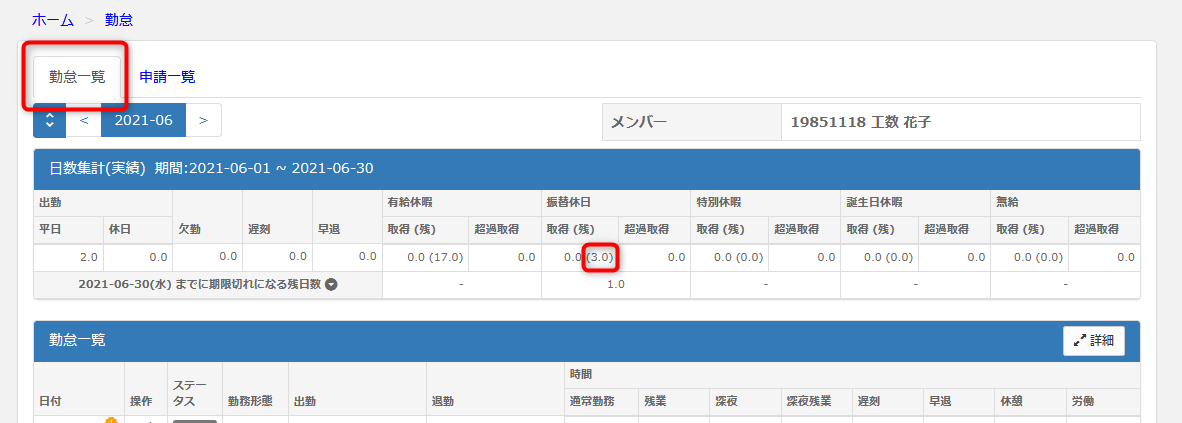Click the 平日 attendance value 2.0
Screen dimensions: 1182x423
tap(88, 257)
